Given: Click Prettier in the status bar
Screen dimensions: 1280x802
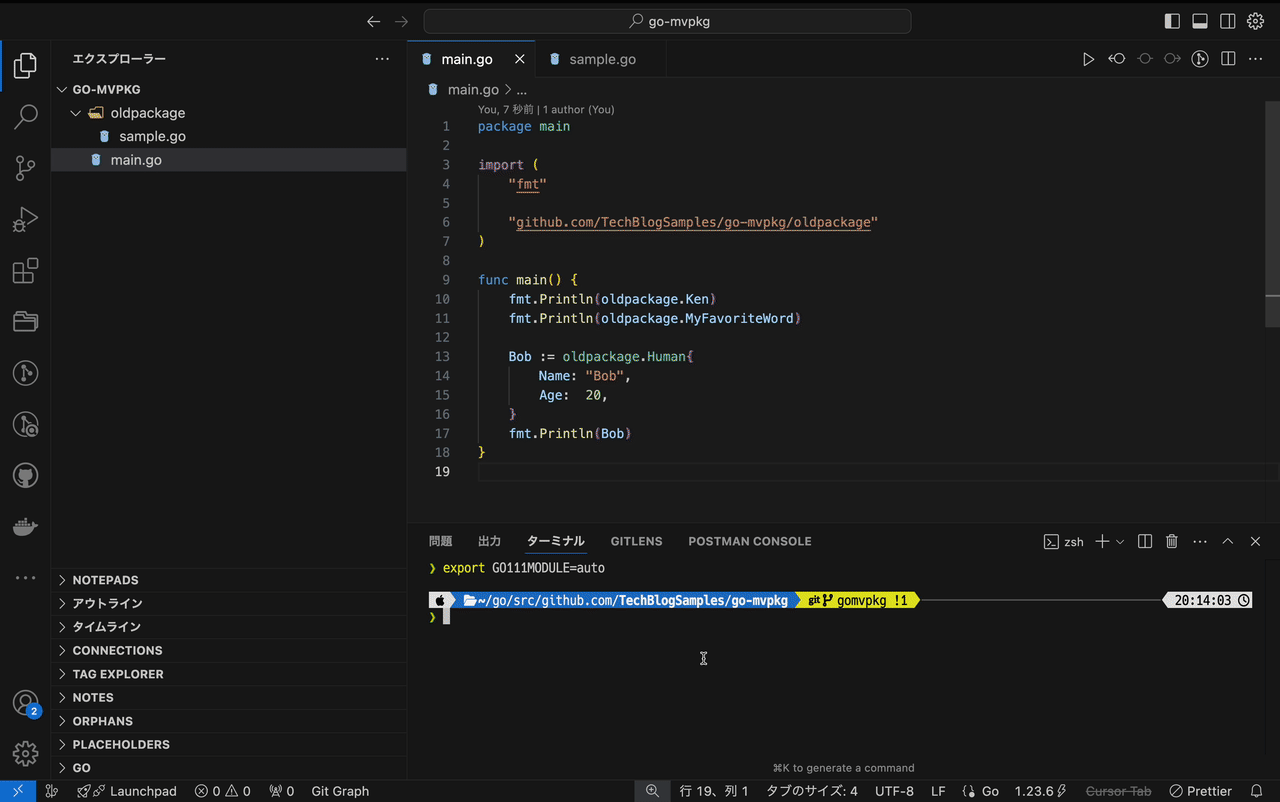Looking at the screenshot, I should (x=1200, y=791).
